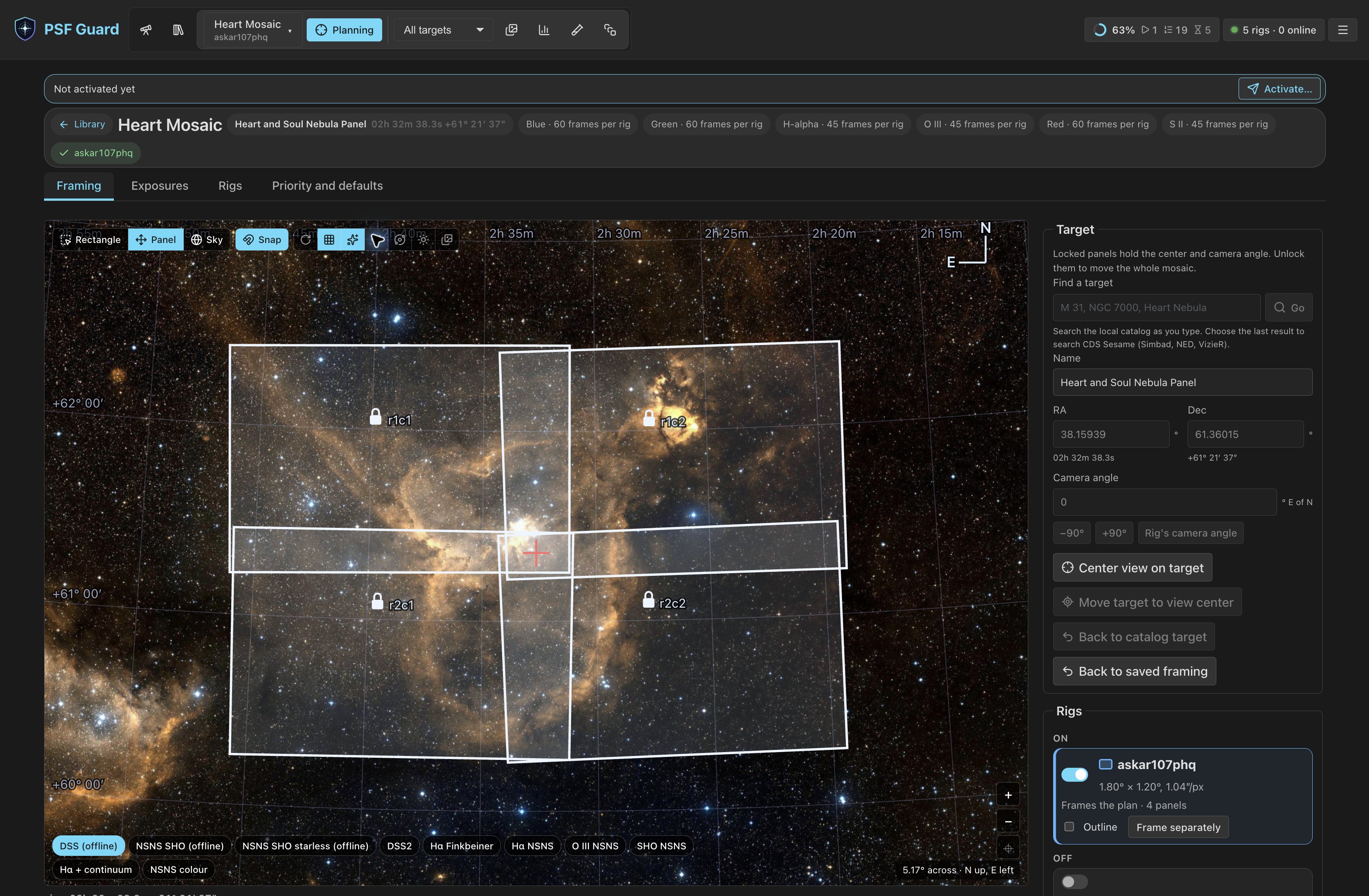Open the library books icon in top bar
Viewport: 1369px width, 896px height.
tap(178, 30)
